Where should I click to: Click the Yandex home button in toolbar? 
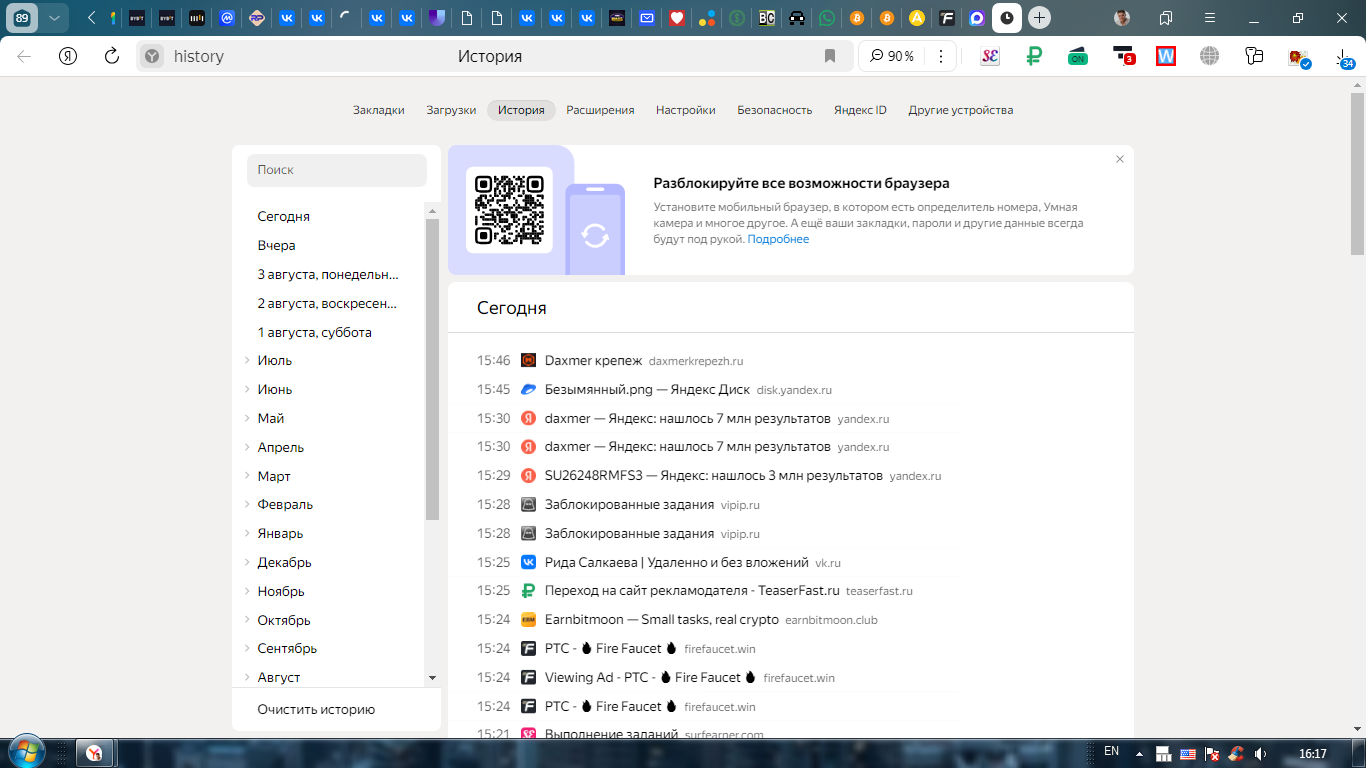pos(68,56)
